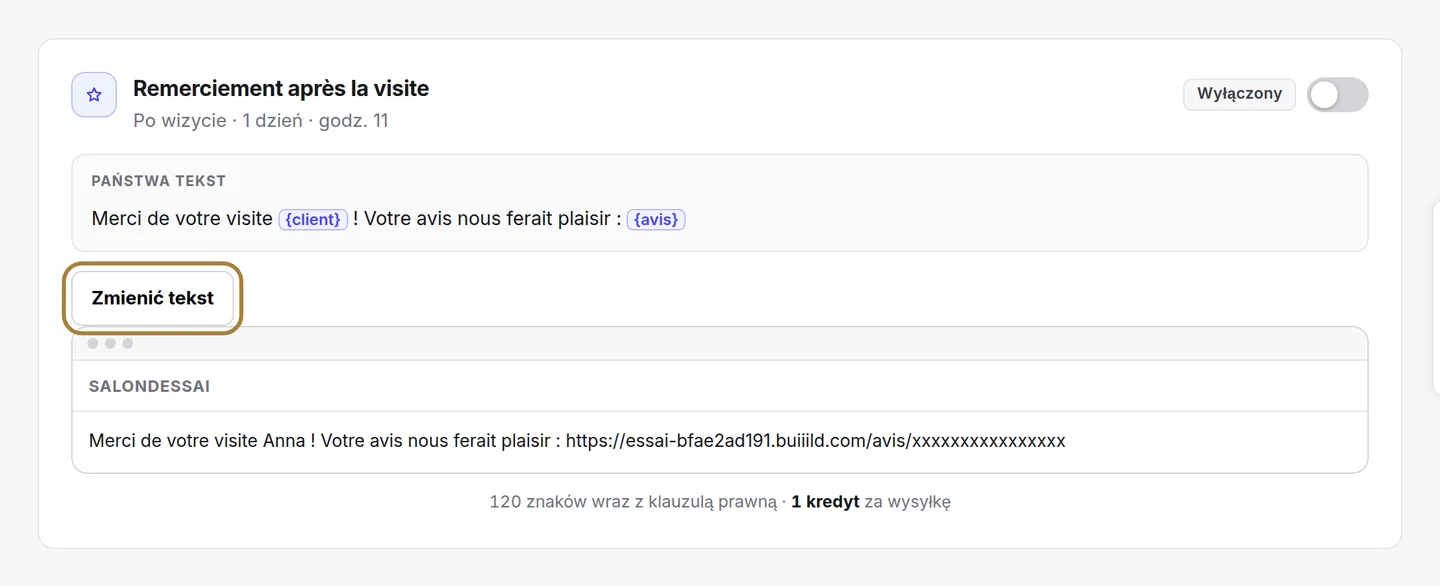Click the middle dot in preview window bar
This screenshot has width=1440, height=586.
(110, 343)
